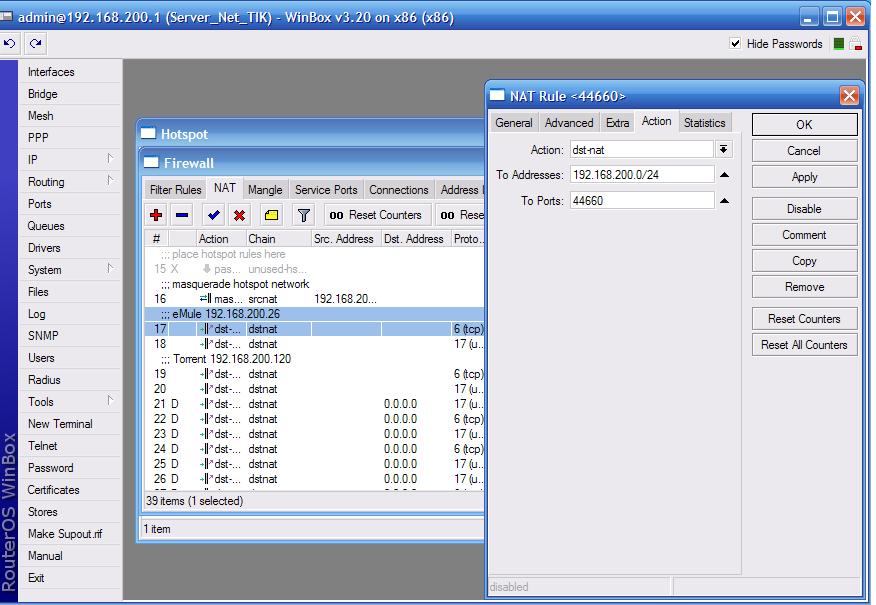Disable rule with red X icon

tap(240, 215)
